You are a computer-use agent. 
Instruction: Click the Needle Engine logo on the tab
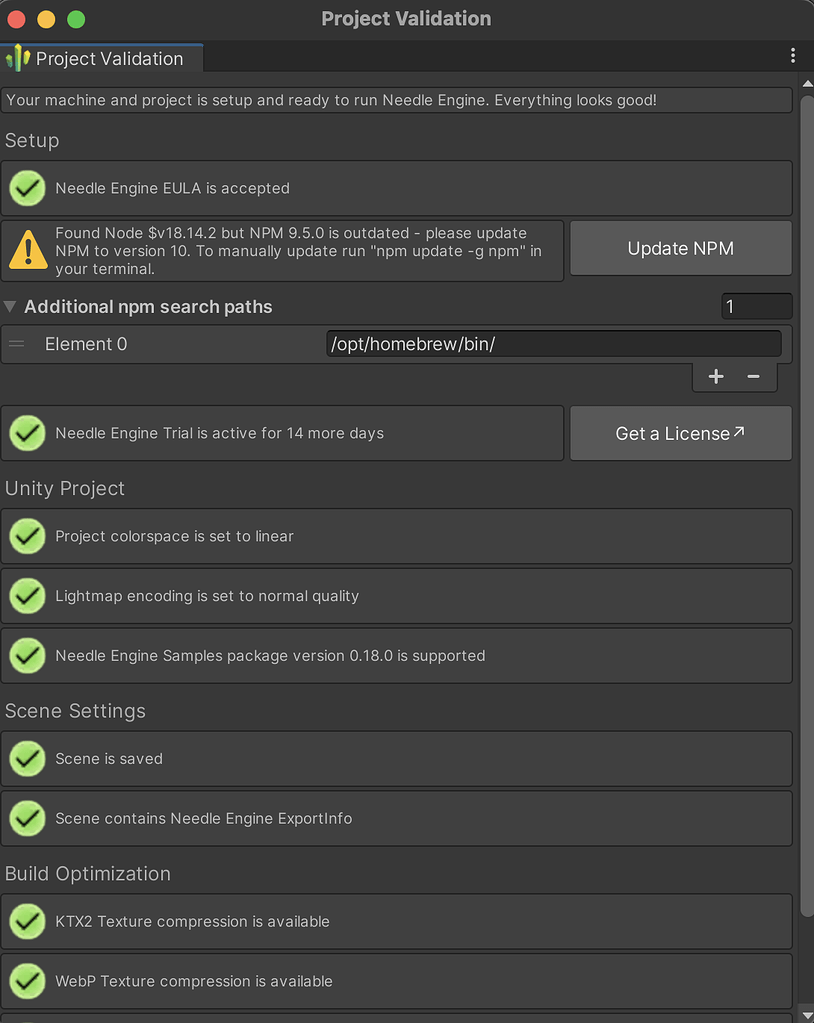tap(16, 58)
